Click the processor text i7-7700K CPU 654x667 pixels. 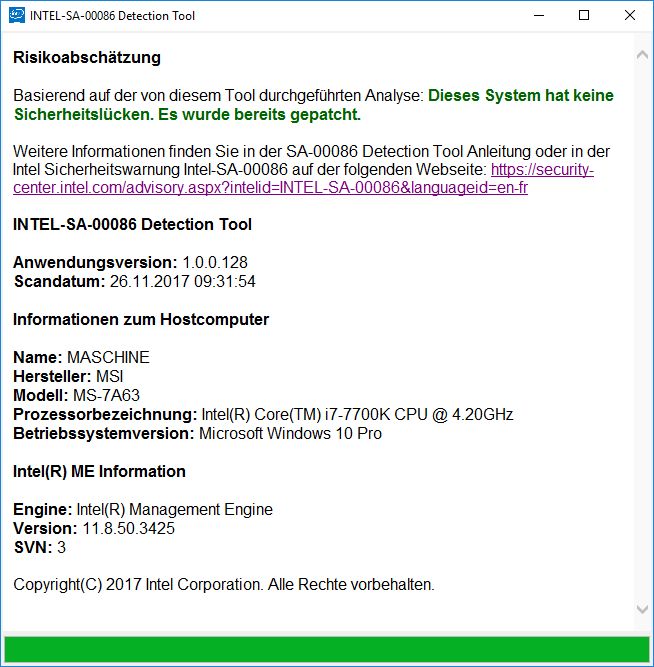tap(376, 414)
